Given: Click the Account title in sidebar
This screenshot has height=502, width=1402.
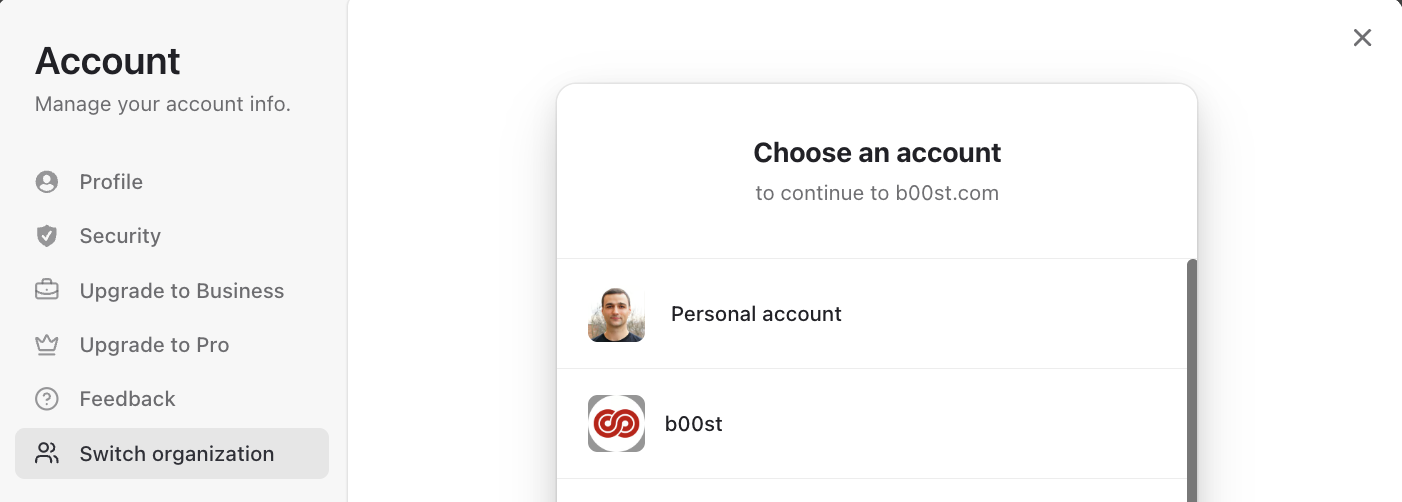Looking at the screenshot, I should coord(108,62).
